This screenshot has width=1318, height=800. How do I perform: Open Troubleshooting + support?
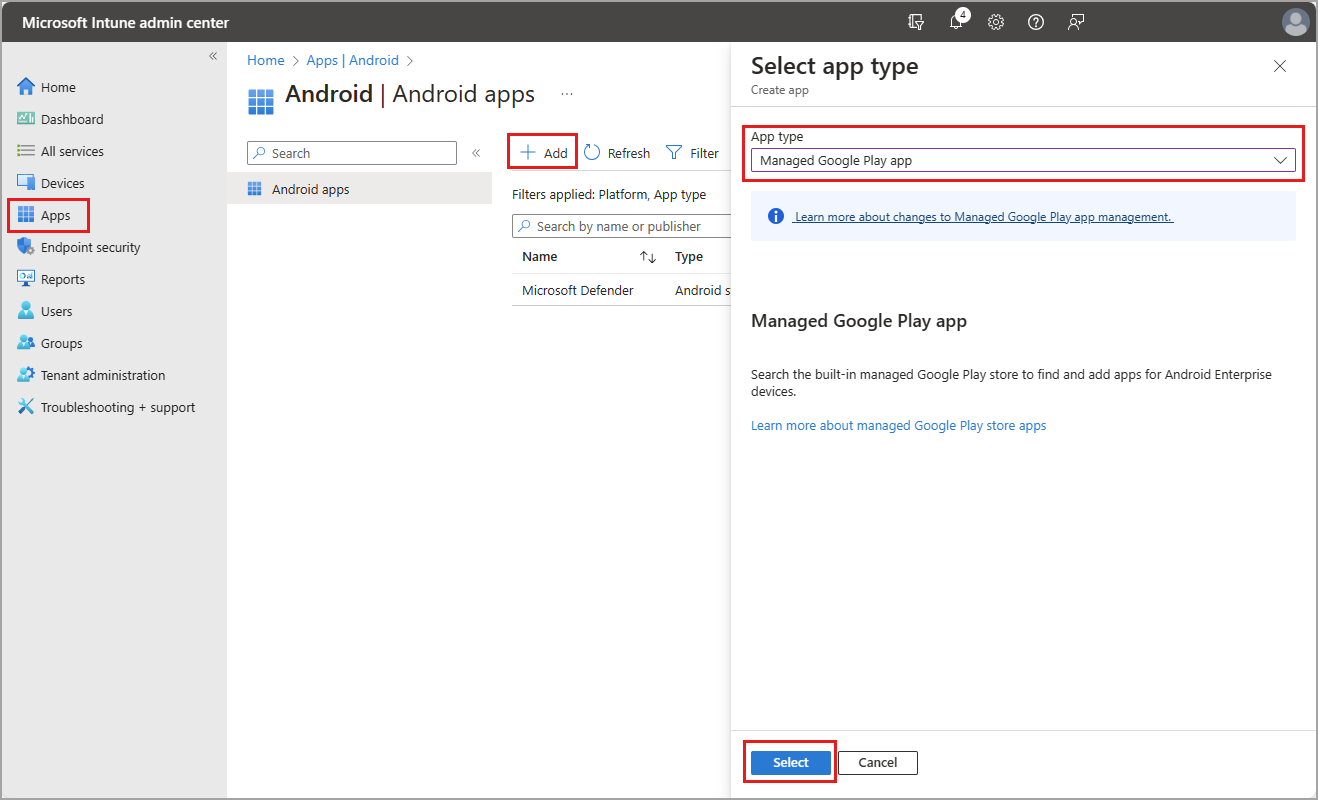113,407
